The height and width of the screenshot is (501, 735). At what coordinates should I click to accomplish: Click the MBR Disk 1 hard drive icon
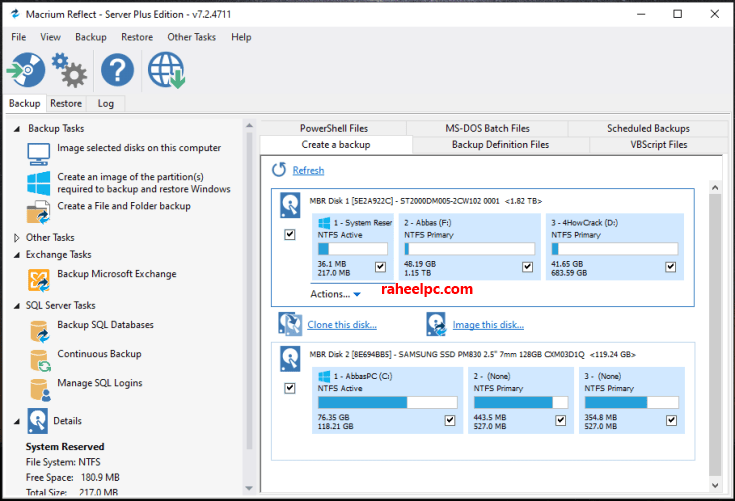coord(290,205)
